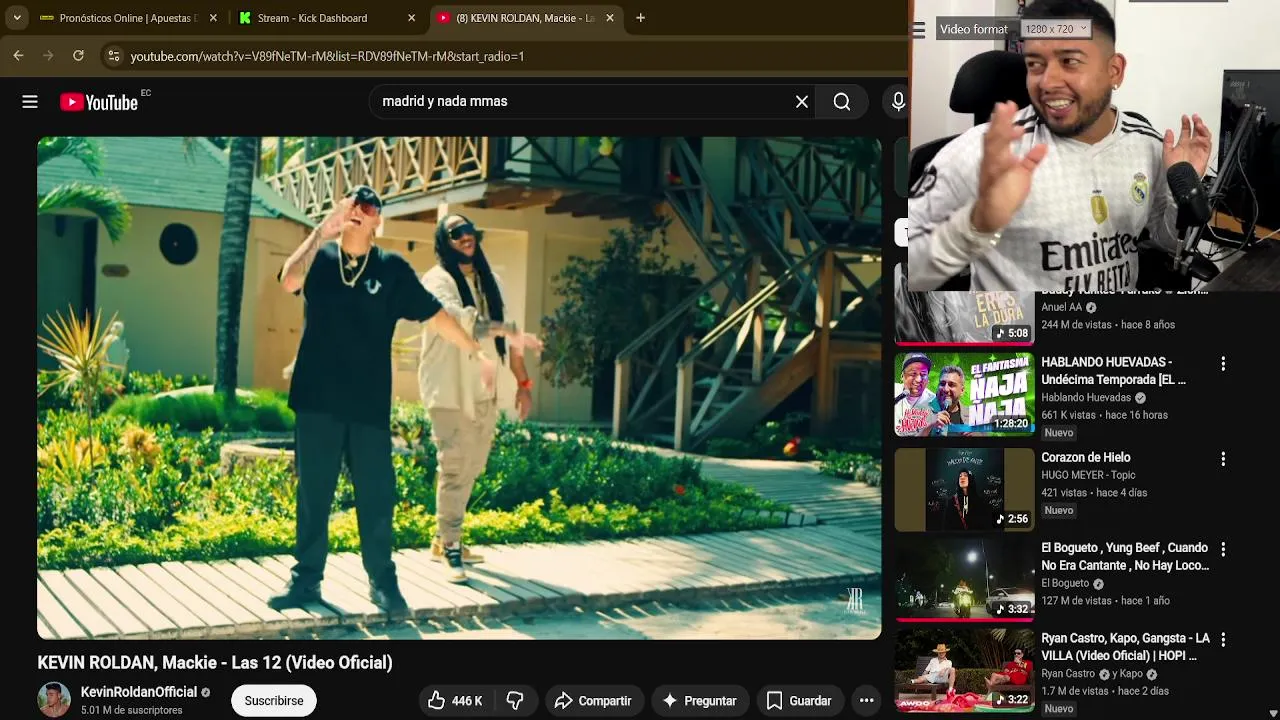Close the Pronósticos Online tab
The image size is (1280, 720).
[213, 18]
